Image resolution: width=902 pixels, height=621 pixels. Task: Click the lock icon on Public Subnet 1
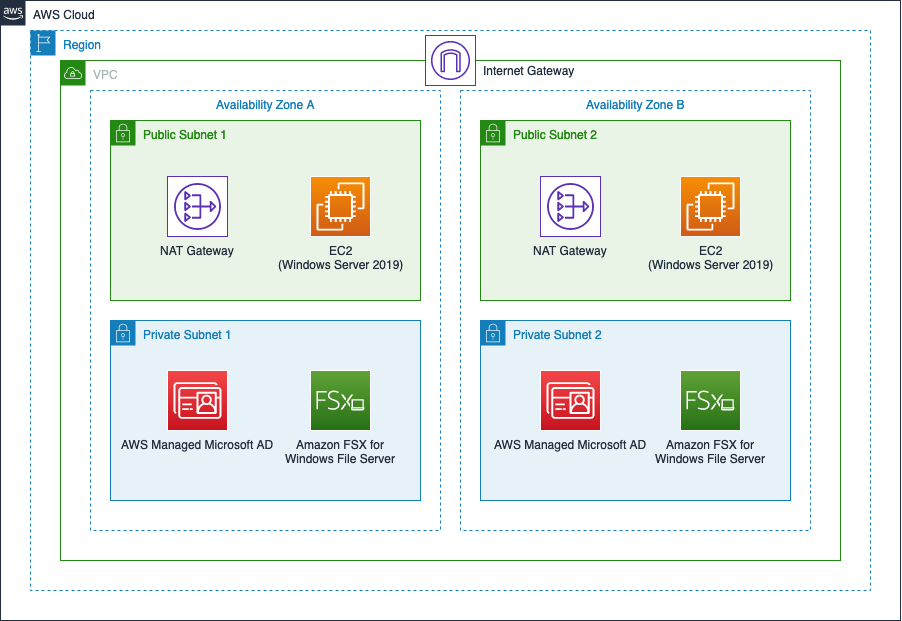[x=122, y=132]
